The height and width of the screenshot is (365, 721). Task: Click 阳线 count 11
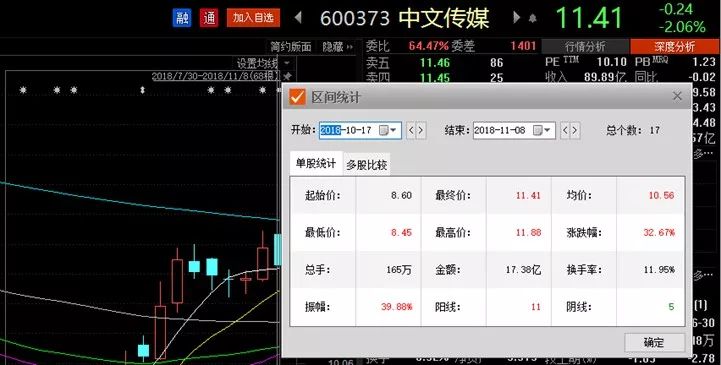click(536, 307)
